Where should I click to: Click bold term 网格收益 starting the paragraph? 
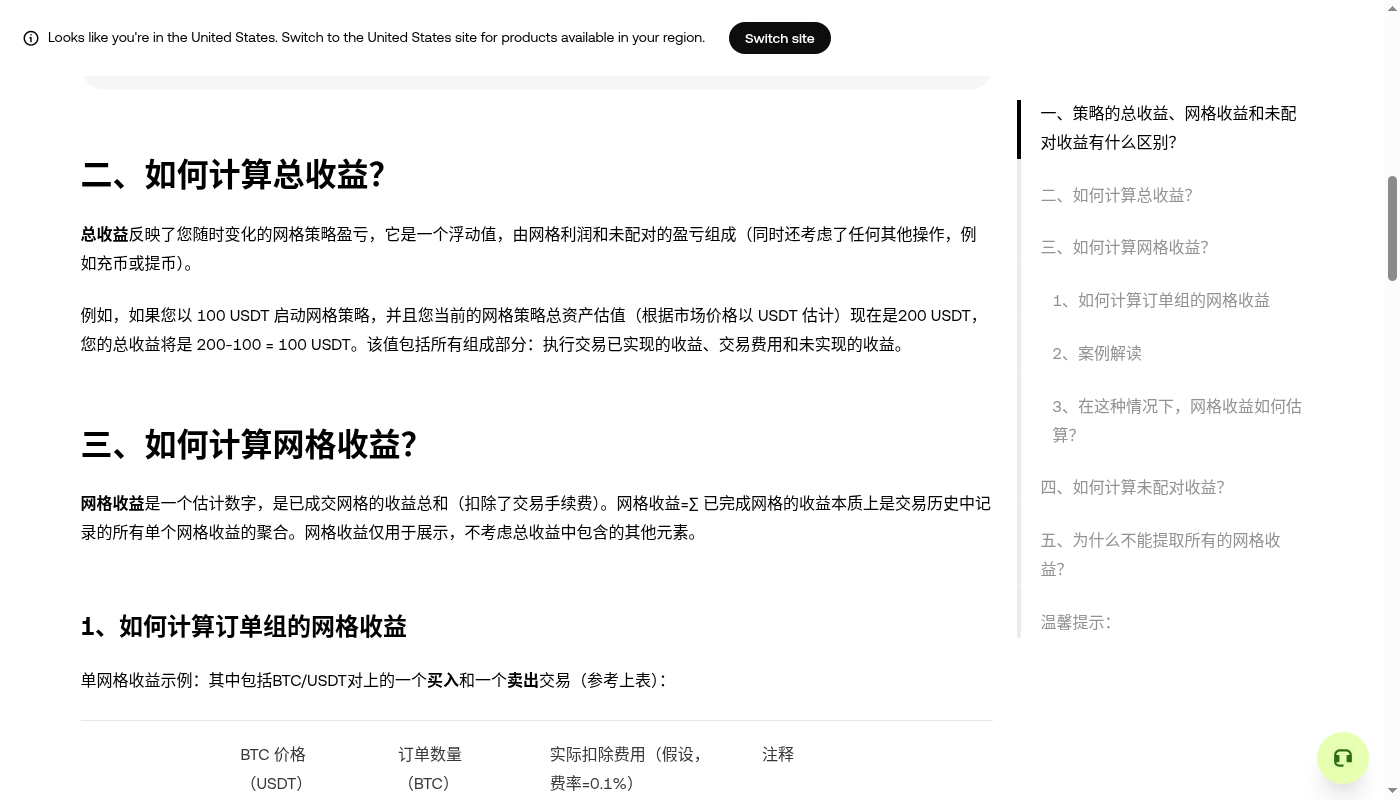113,503
